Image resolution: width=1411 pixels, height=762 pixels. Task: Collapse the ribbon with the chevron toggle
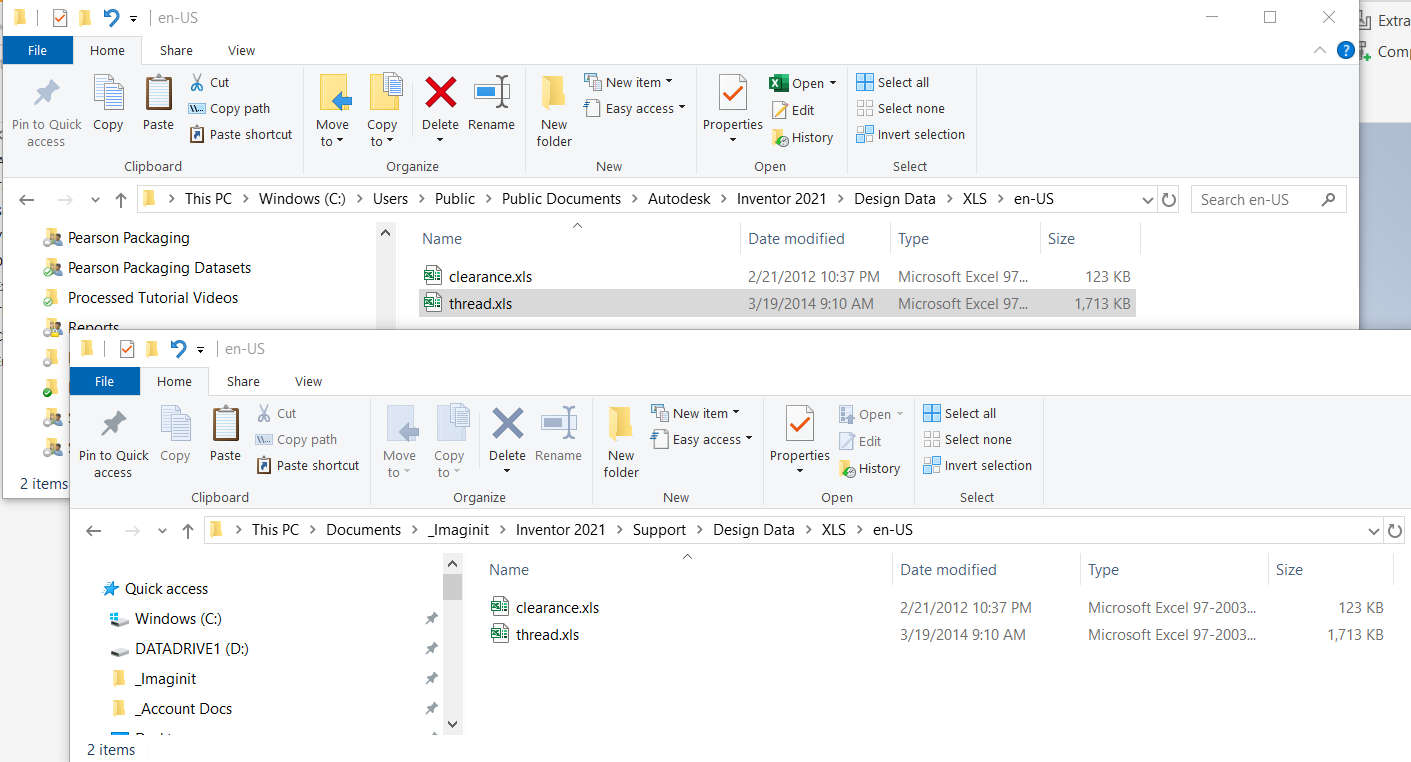pyautogui.click(x=1319, y=50)
